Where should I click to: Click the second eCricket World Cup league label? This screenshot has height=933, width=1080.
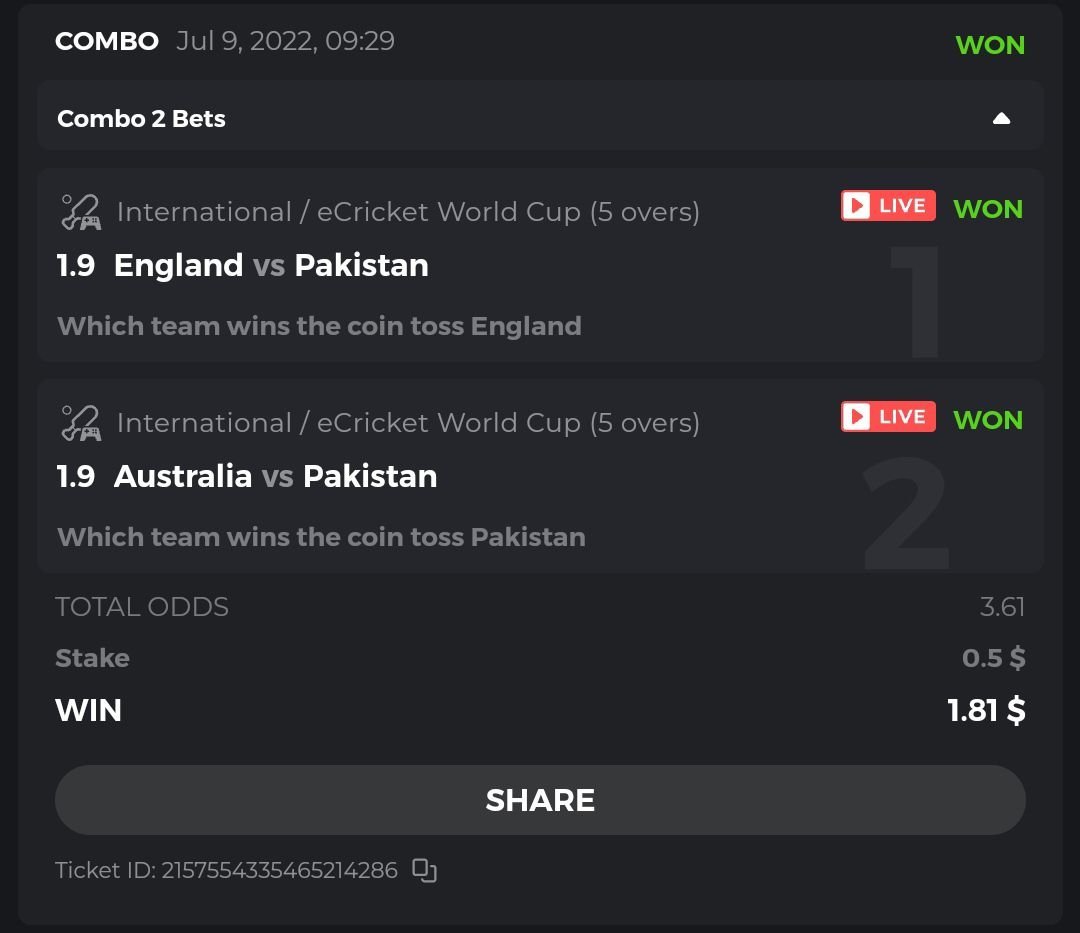(x=408, y=423)
